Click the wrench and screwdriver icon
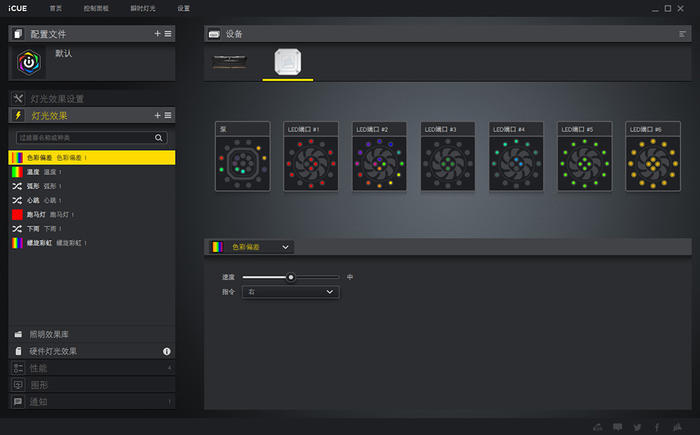The width and height of the screenshot is (700, 435). pos(18,98)
